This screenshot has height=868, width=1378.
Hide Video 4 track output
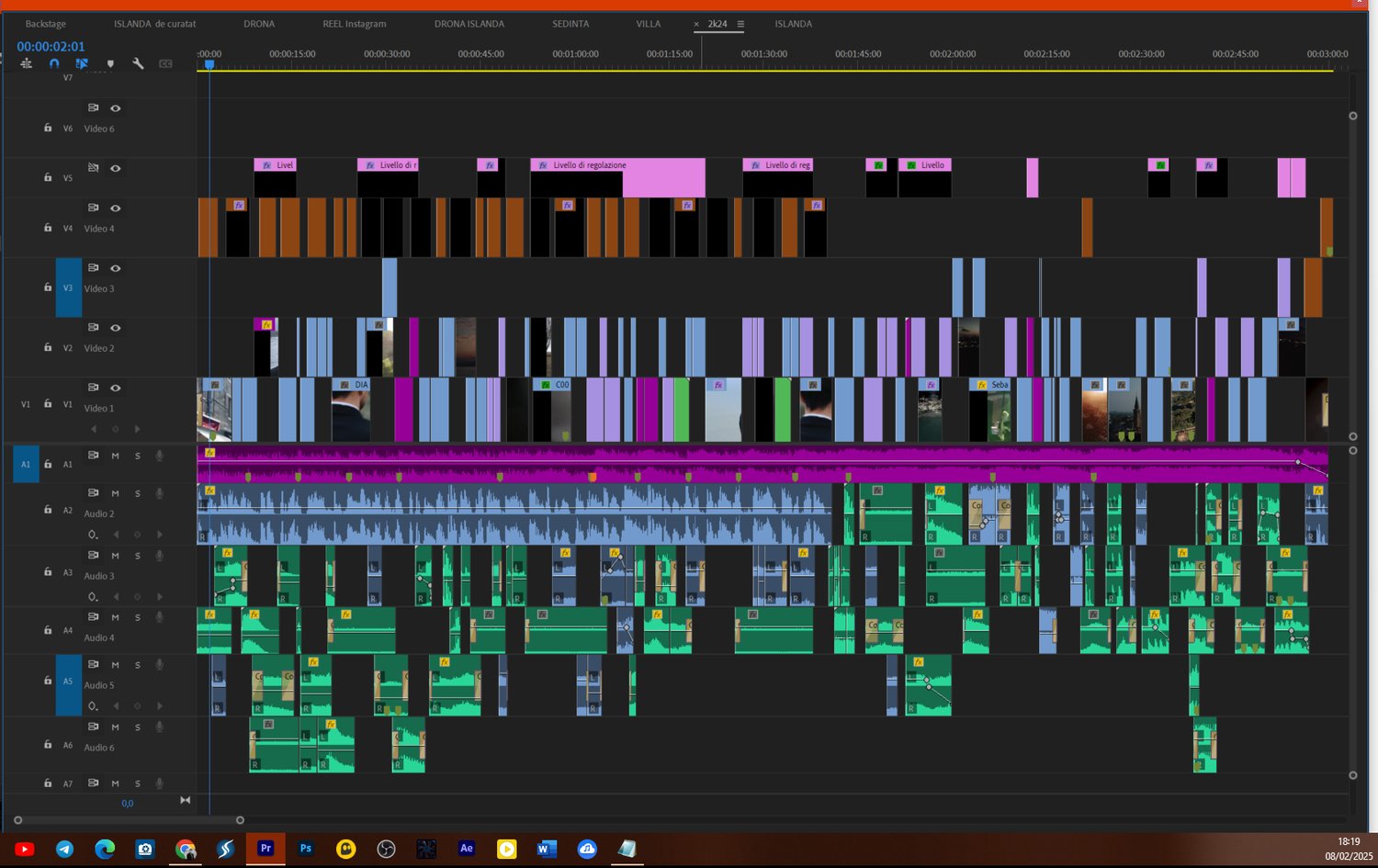click(116, 209)
